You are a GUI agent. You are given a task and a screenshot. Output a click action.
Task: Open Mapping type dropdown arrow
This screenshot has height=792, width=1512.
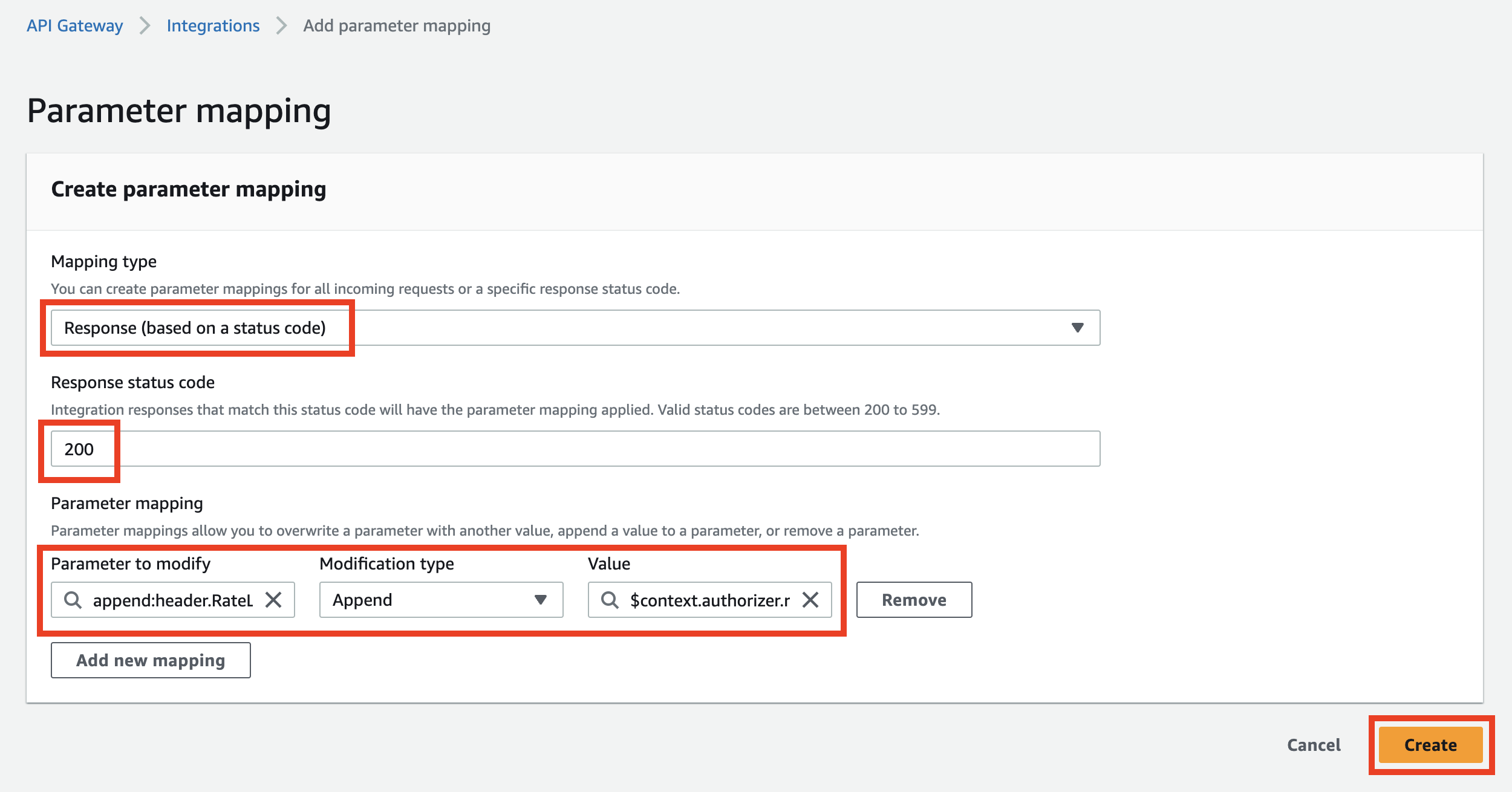[1077, 328]
